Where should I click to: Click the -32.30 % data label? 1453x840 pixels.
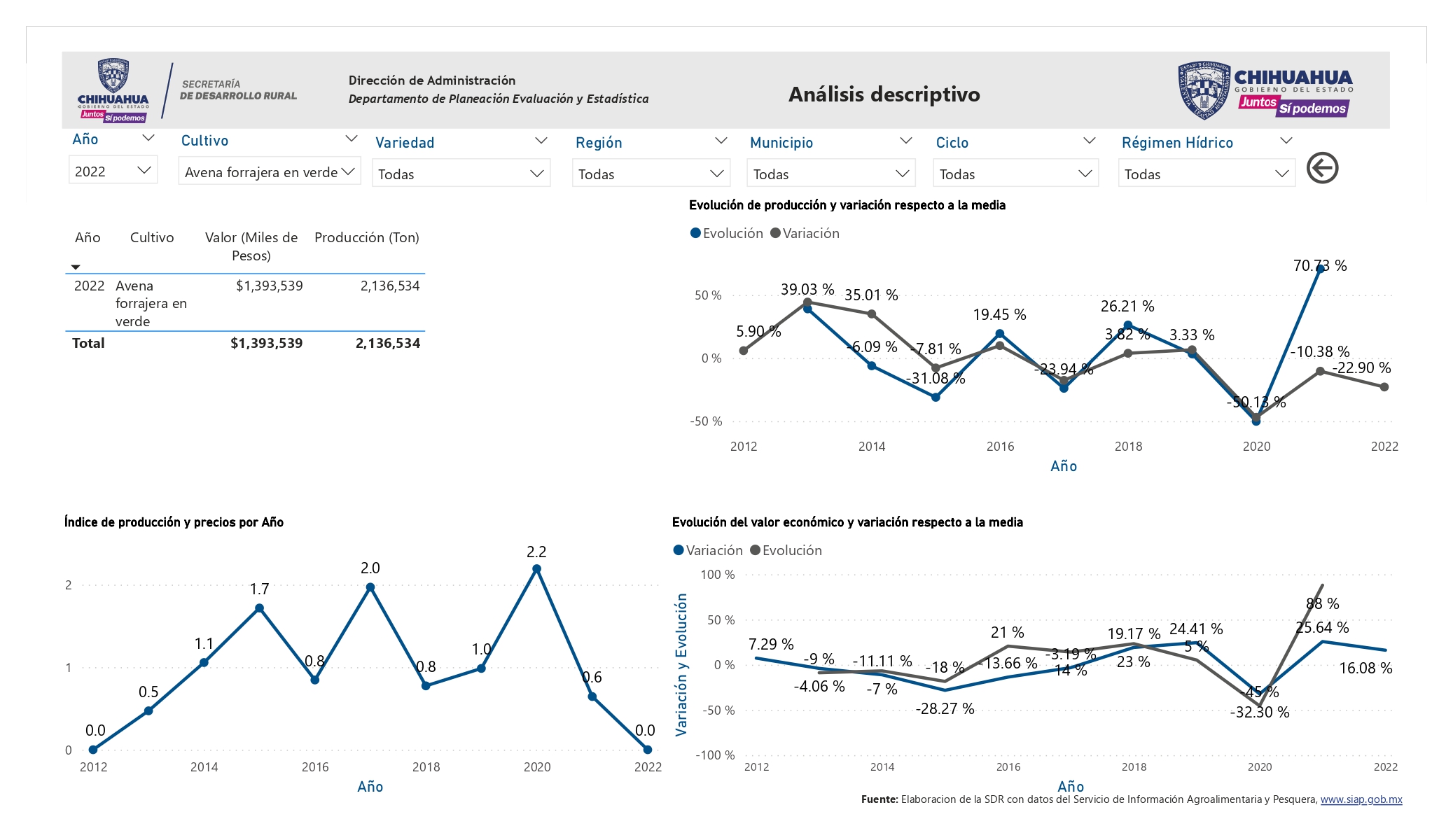coord(1260,712)
